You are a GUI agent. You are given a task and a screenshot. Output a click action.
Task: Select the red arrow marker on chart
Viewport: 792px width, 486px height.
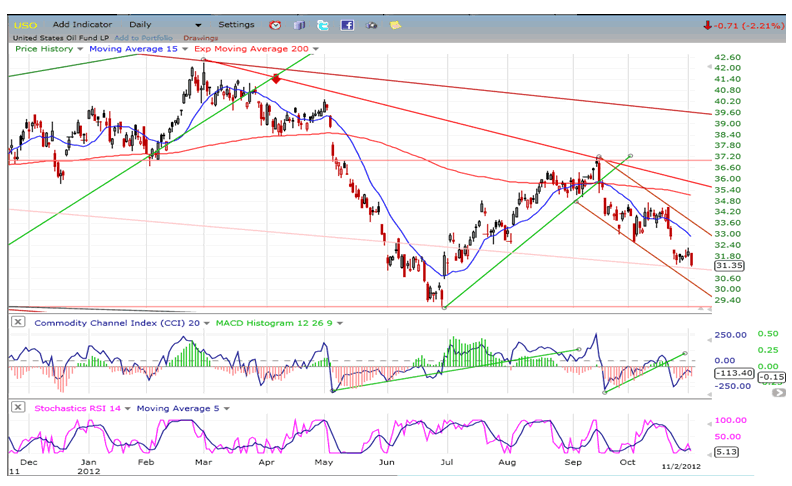(x=275, y=78)
